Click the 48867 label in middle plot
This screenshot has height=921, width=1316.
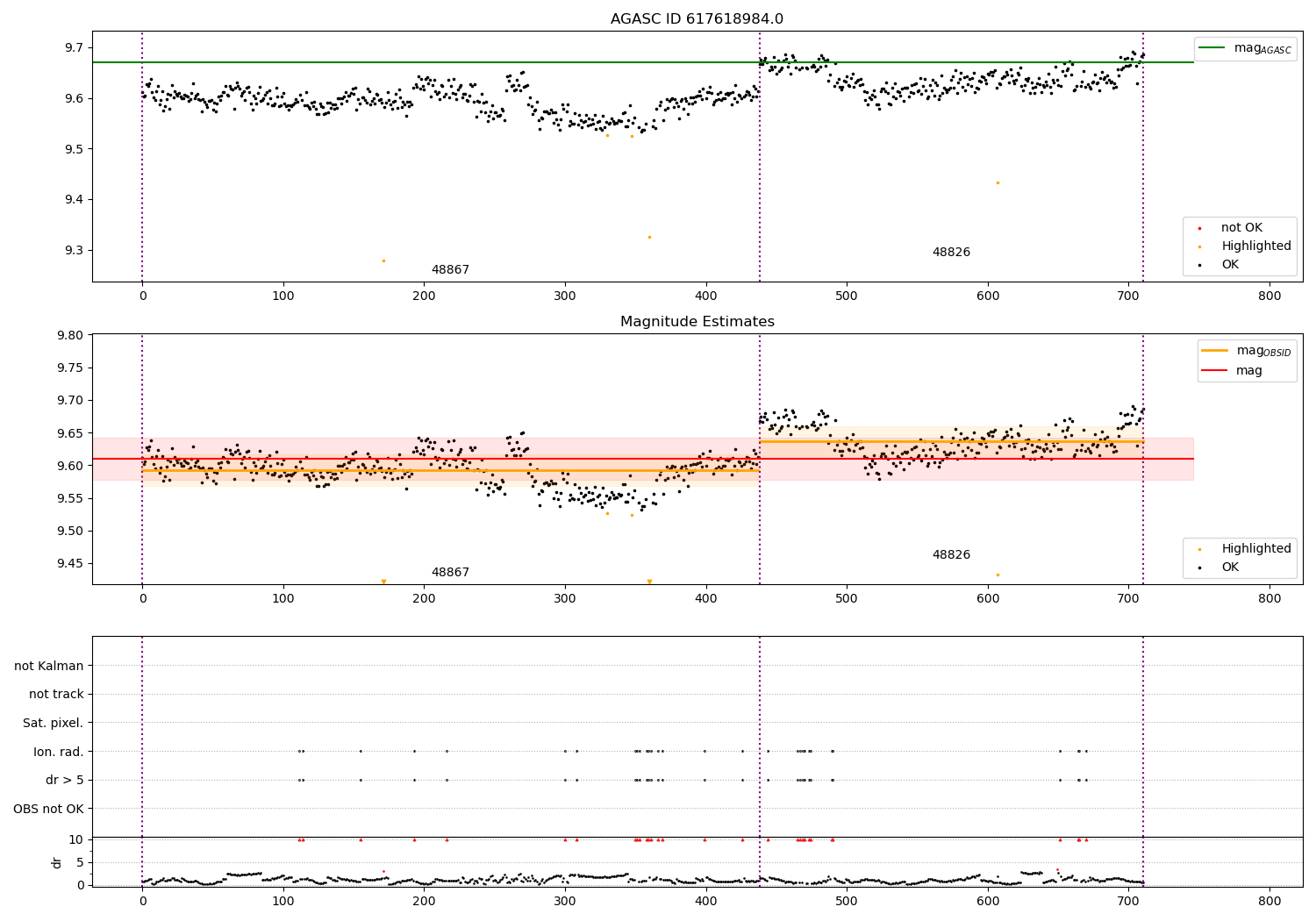450,573
